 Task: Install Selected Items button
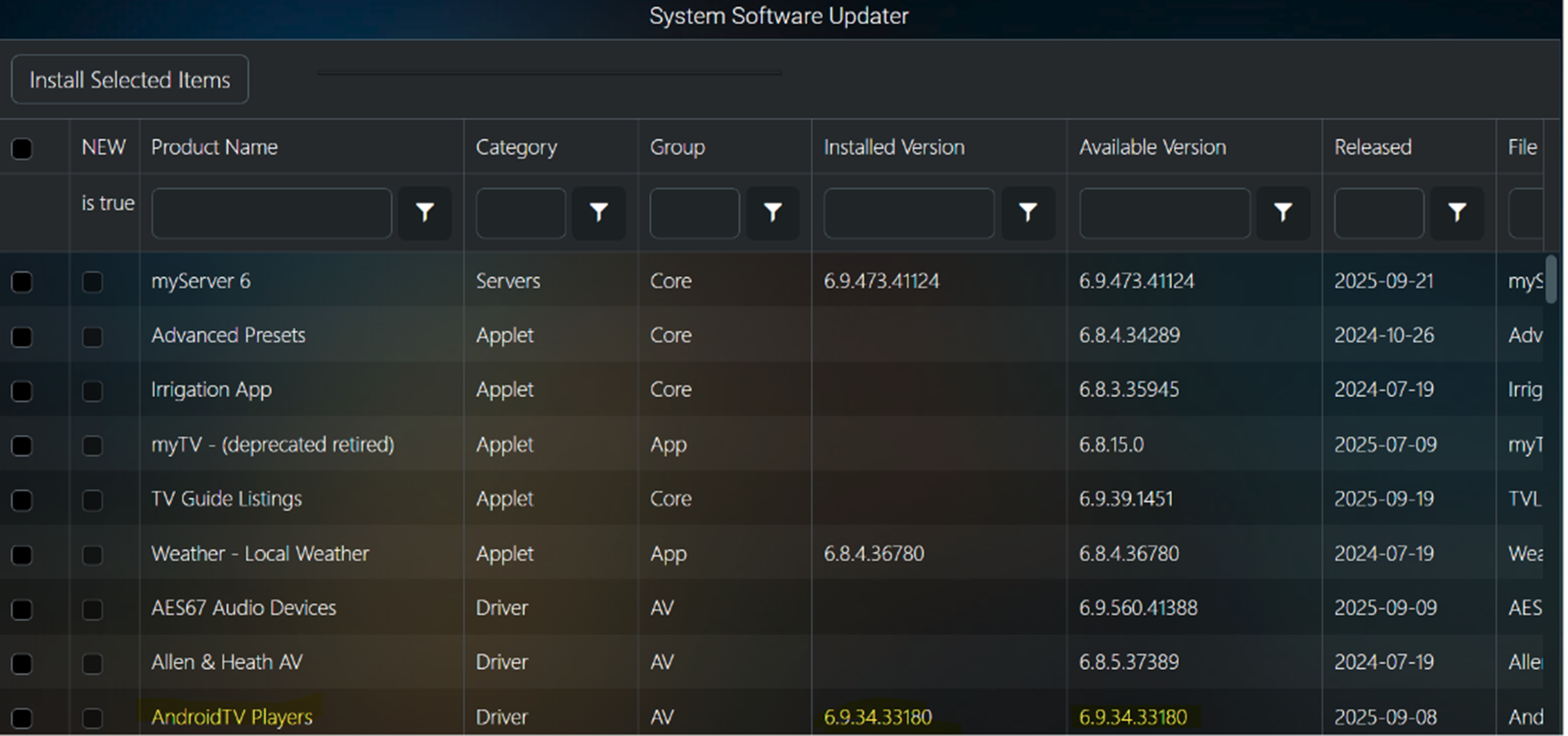pyautogui.click(x=130, y=80)
